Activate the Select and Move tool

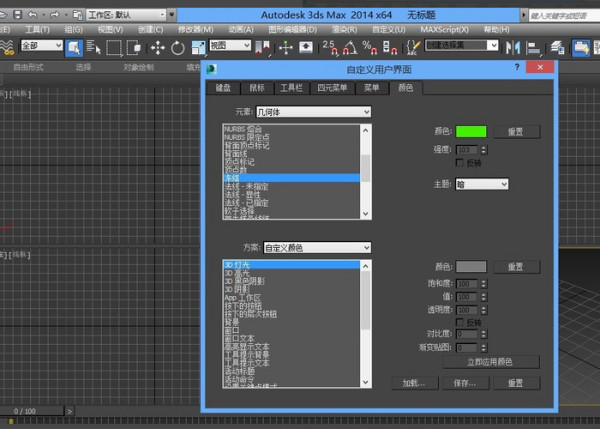click(158, 48)
